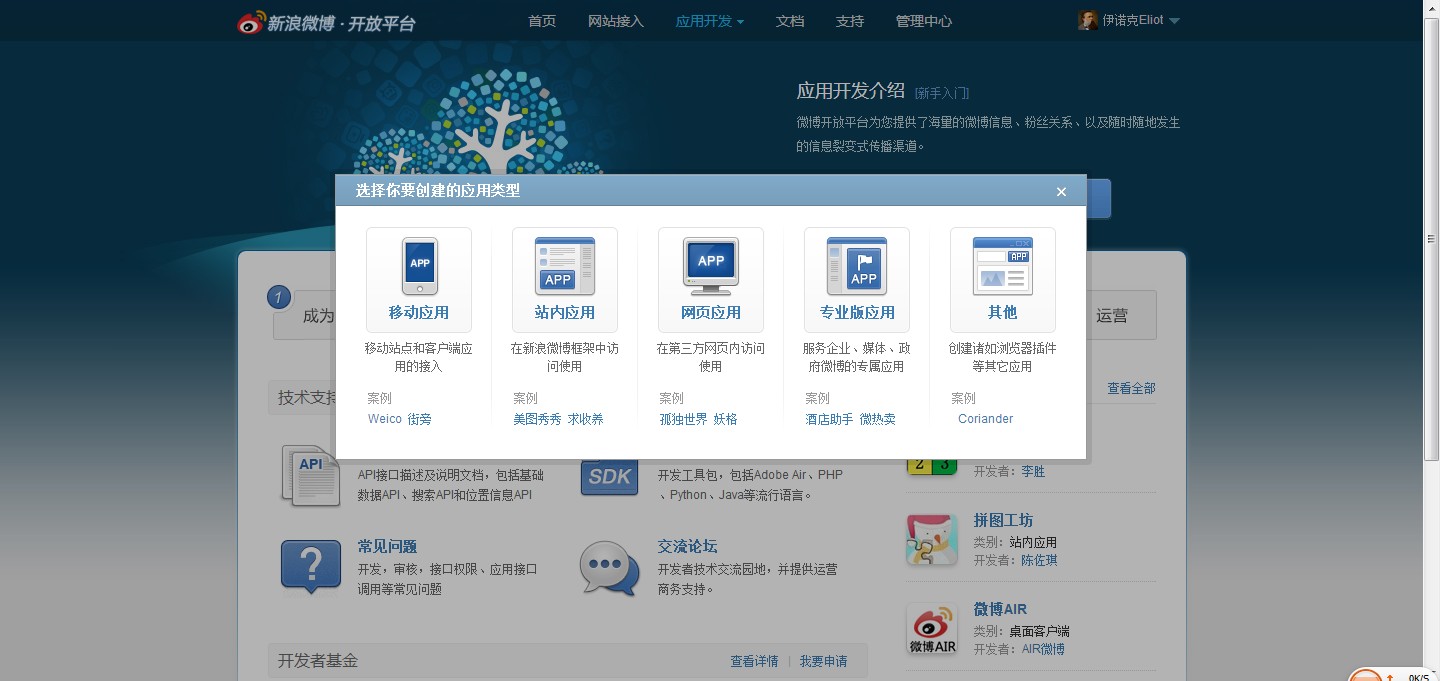This screenshot has width=1440, height=681.
Task: Click the 网页应用 title link
Action: point(711,312)
